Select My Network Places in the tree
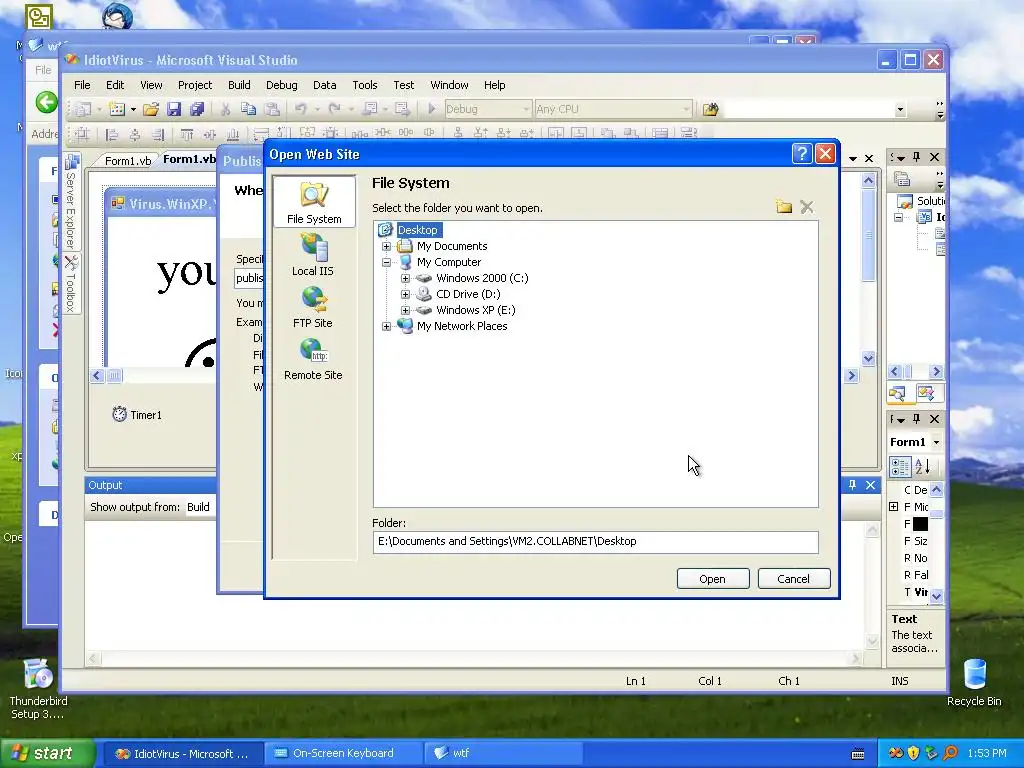This screenshot has width=1024, height=768. 462,326
